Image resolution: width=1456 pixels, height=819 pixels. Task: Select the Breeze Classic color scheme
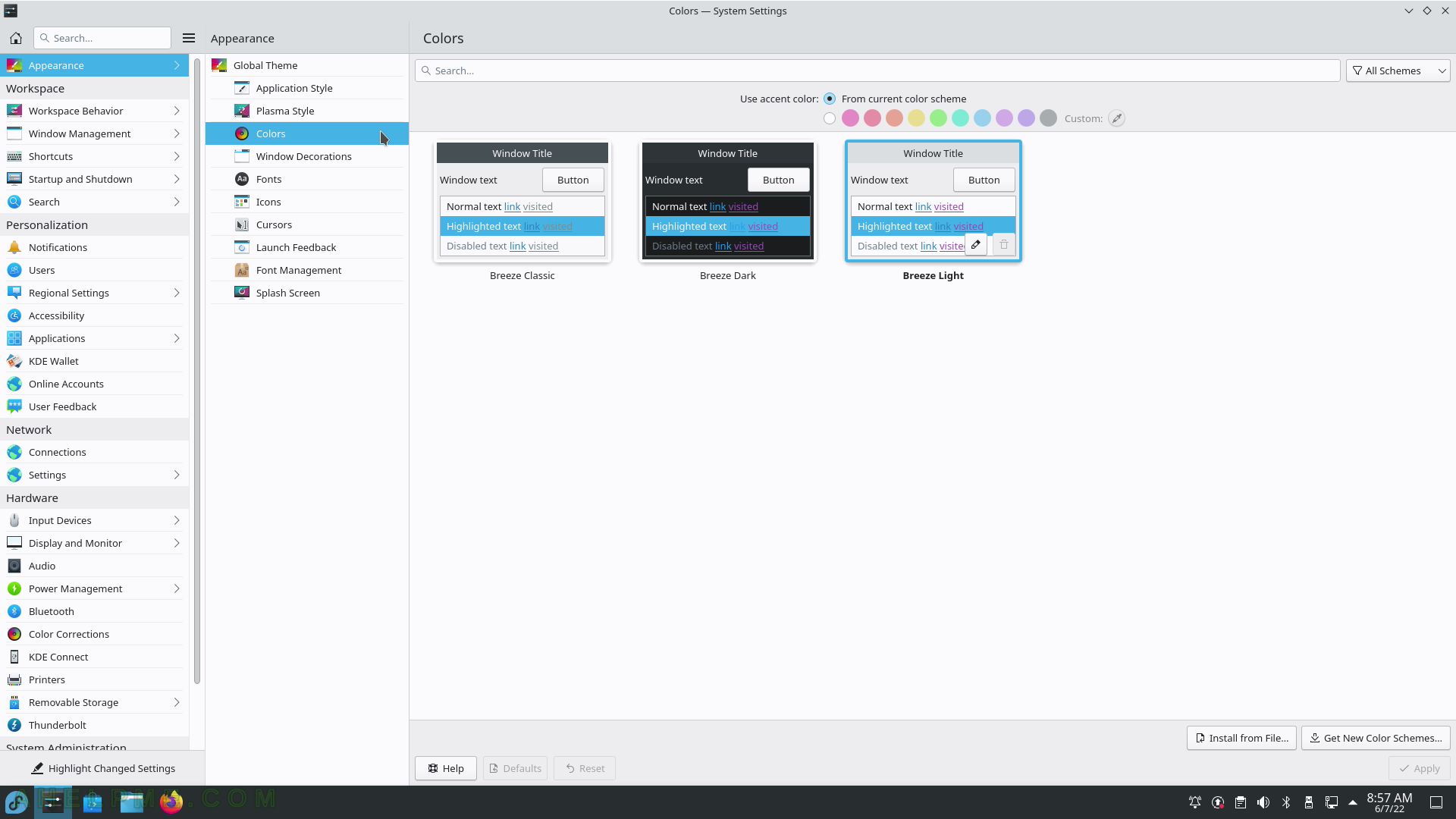click(x=522, y=202)
